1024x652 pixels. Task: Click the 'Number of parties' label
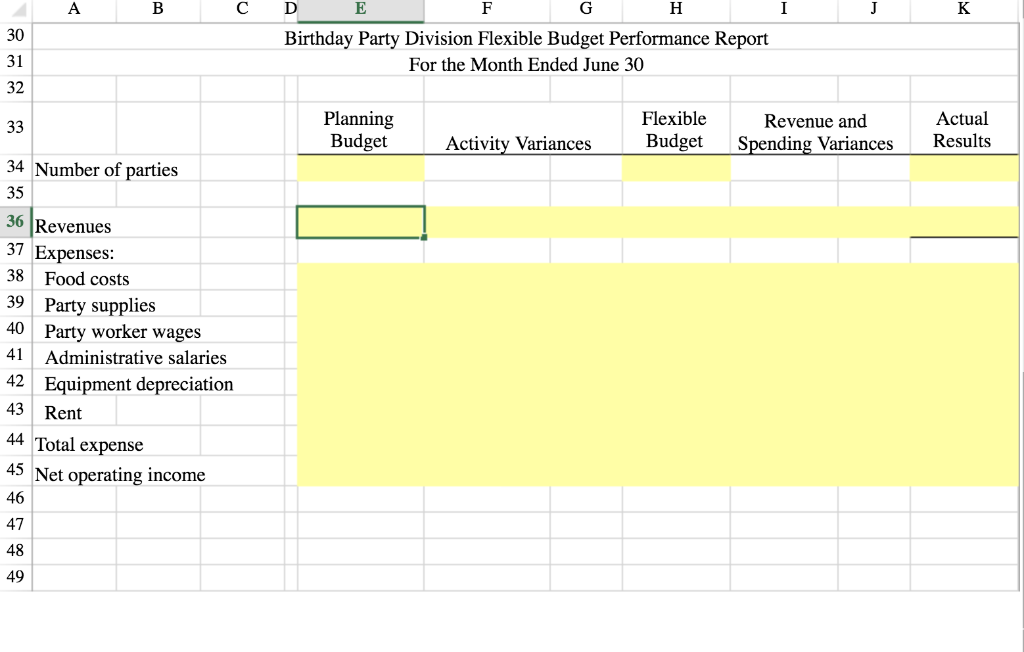(x=106, y=170)
